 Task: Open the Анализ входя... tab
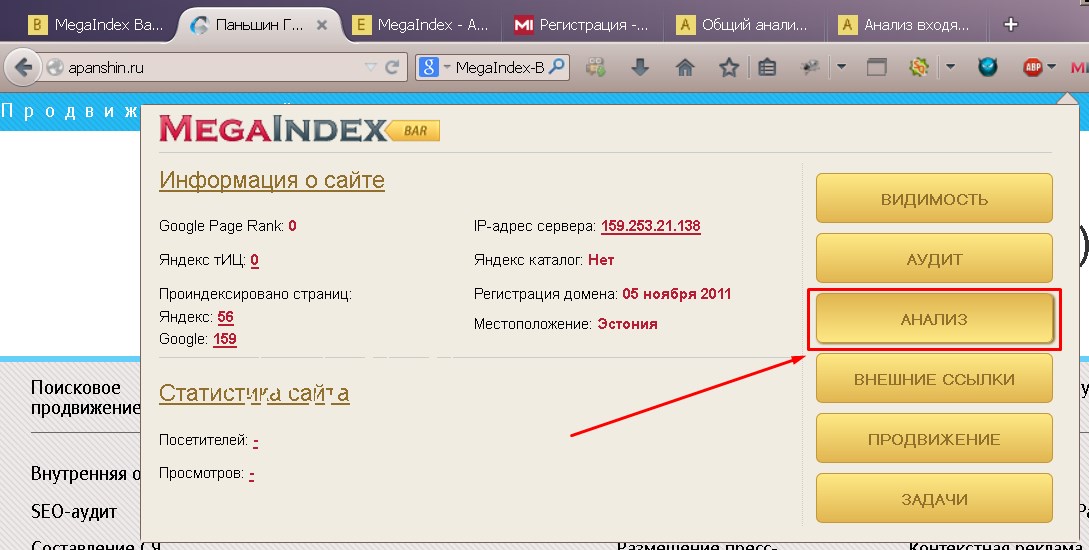[904, 25]
